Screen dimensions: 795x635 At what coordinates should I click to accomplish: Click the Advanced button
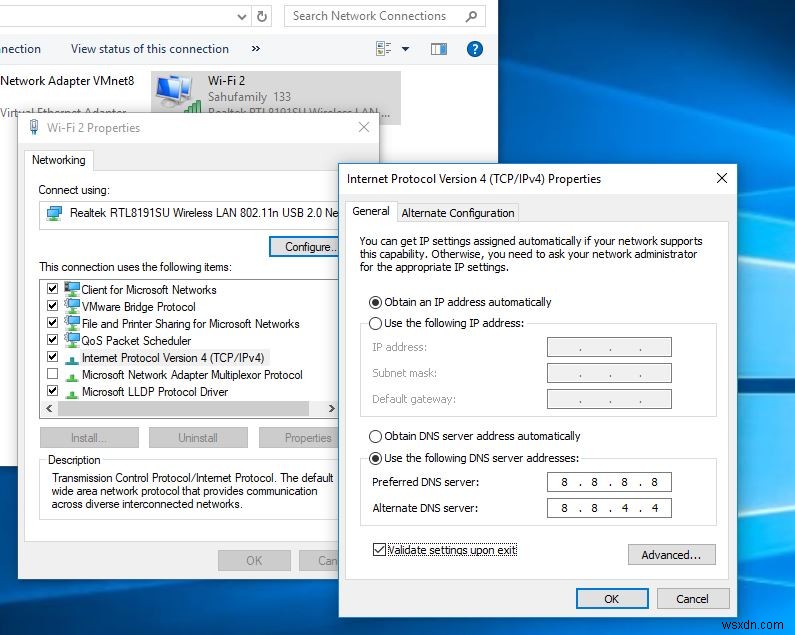click(671, 555)
